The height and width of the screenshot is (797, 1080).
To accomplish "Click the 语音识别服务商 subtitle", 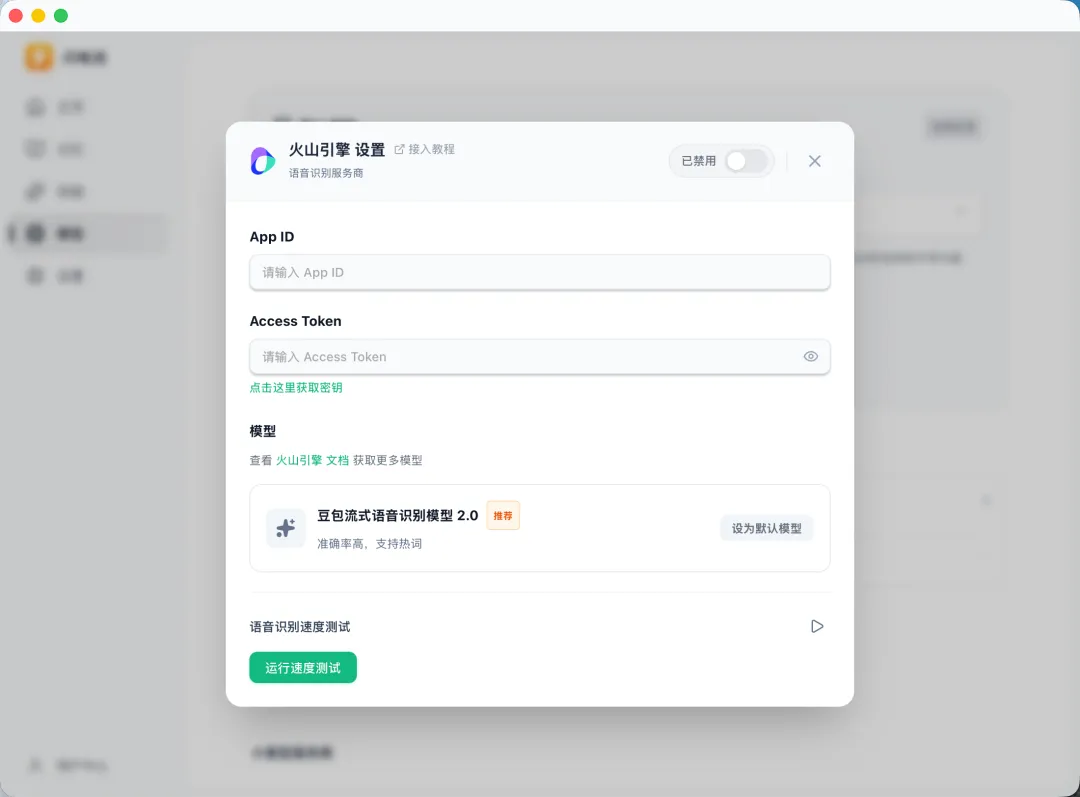I will 326,173.
